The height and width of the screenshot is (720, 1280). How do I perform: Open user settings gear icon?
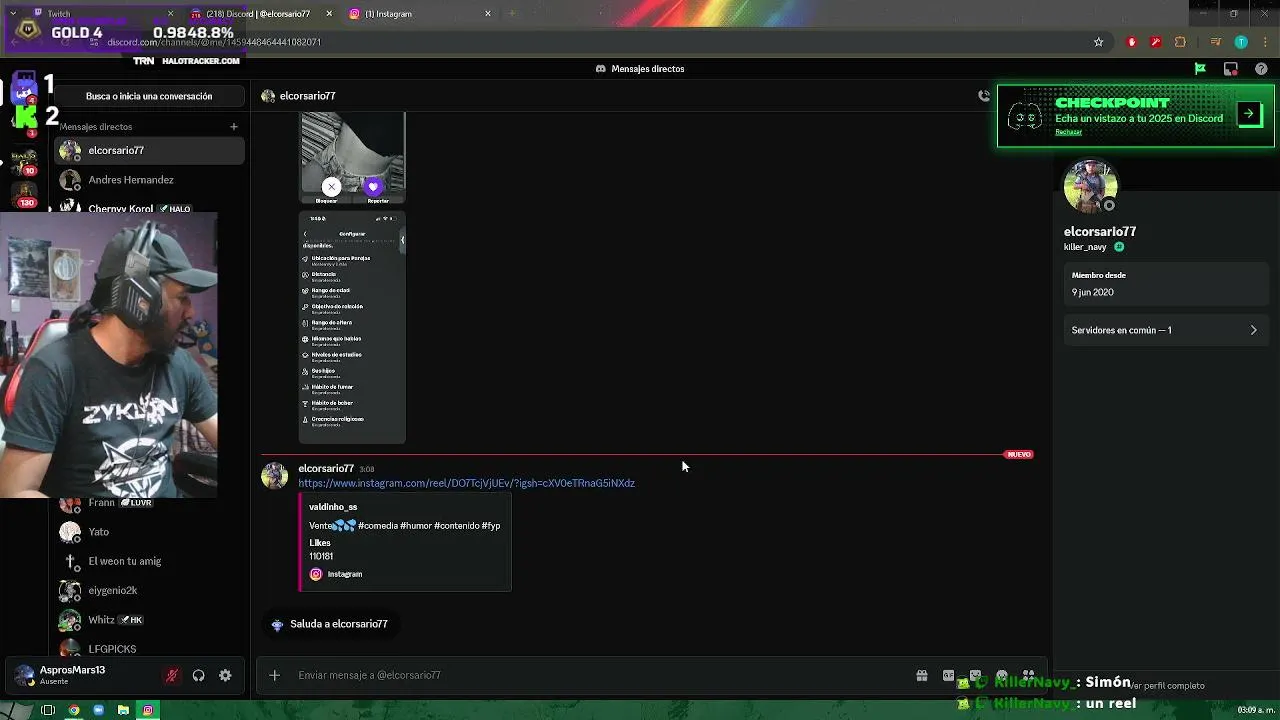point(225,676)
